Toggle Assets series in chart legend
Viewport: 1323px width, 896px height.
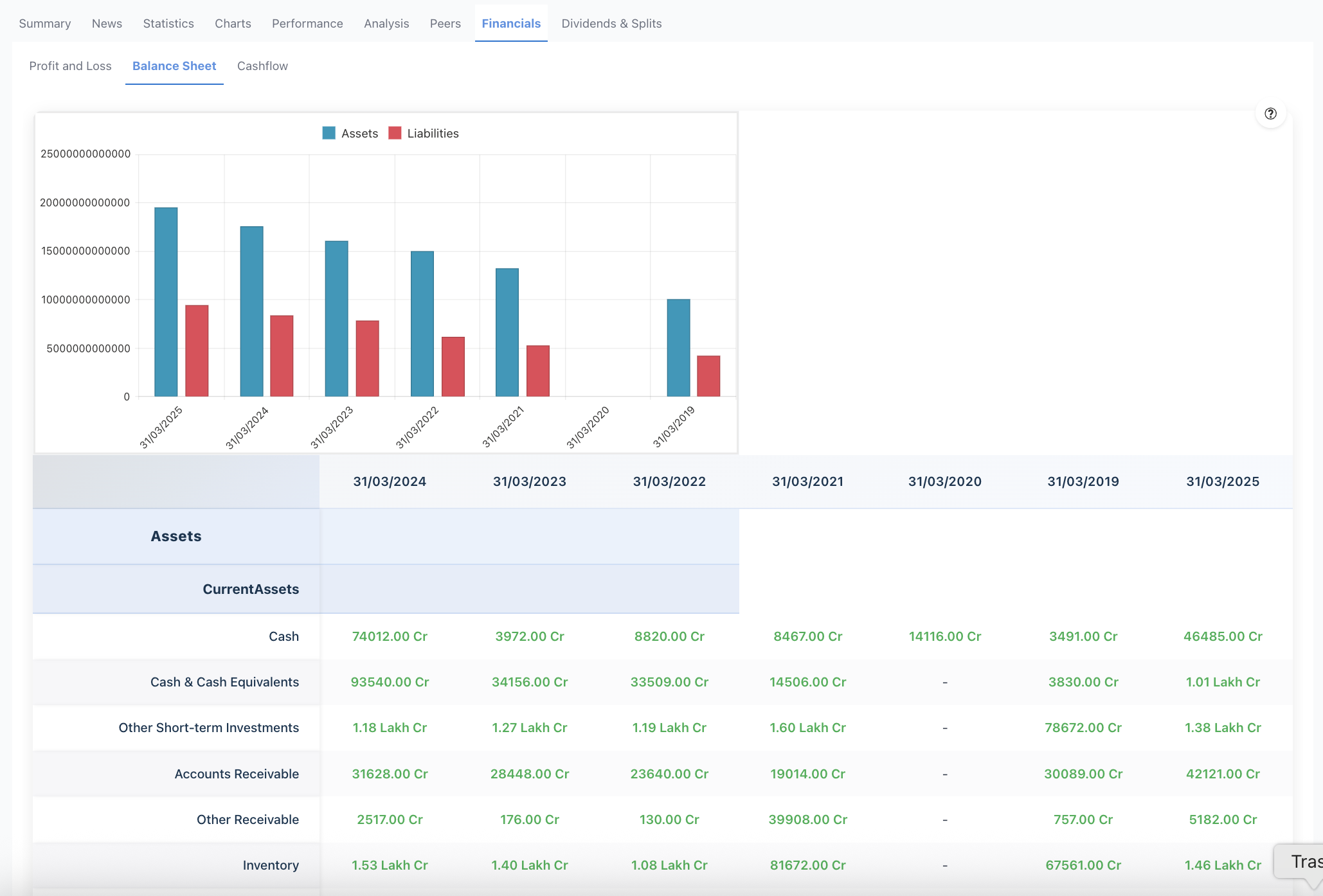point(350,133)
